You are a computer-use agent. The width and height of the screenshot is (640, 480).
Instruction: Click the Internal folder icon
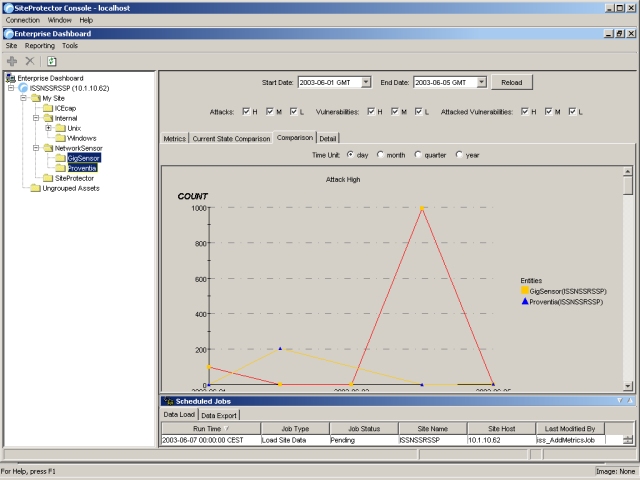click(x=48, y=118)
